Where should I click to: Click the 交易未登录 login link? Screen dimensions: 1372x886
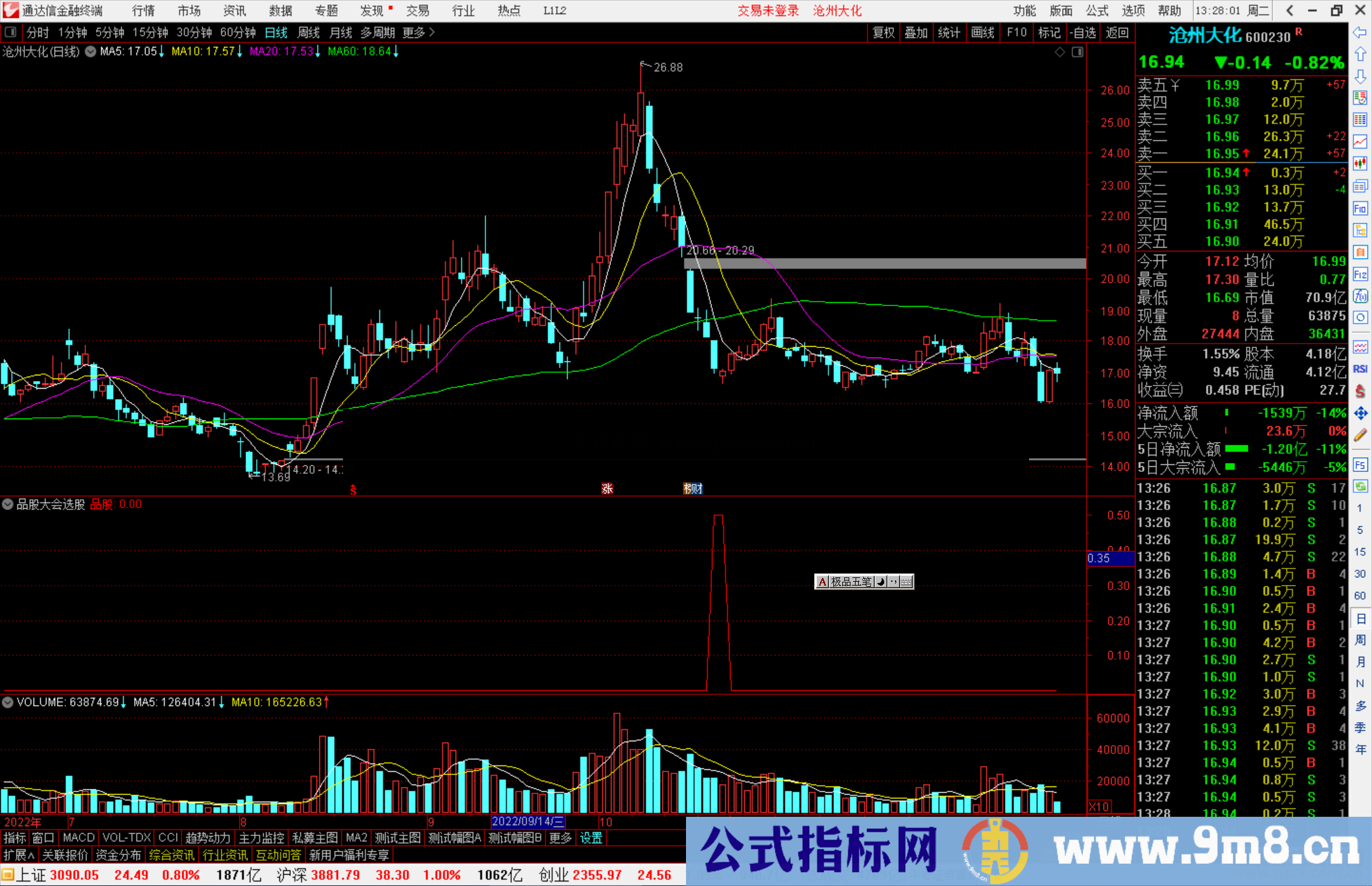tap(768, 10)
